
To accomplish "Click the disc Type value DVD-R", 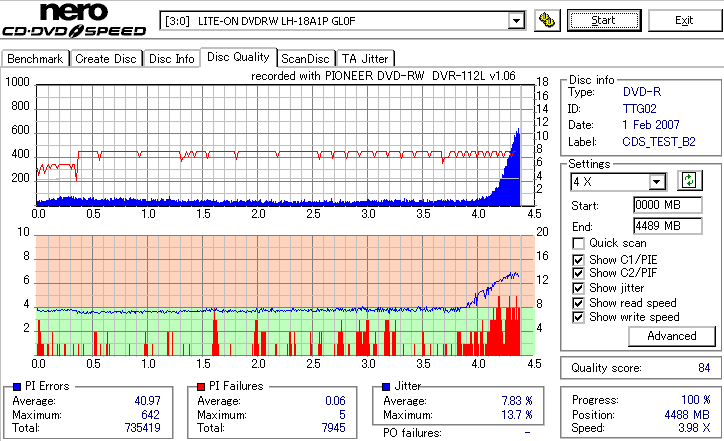I will pos(642,92).
